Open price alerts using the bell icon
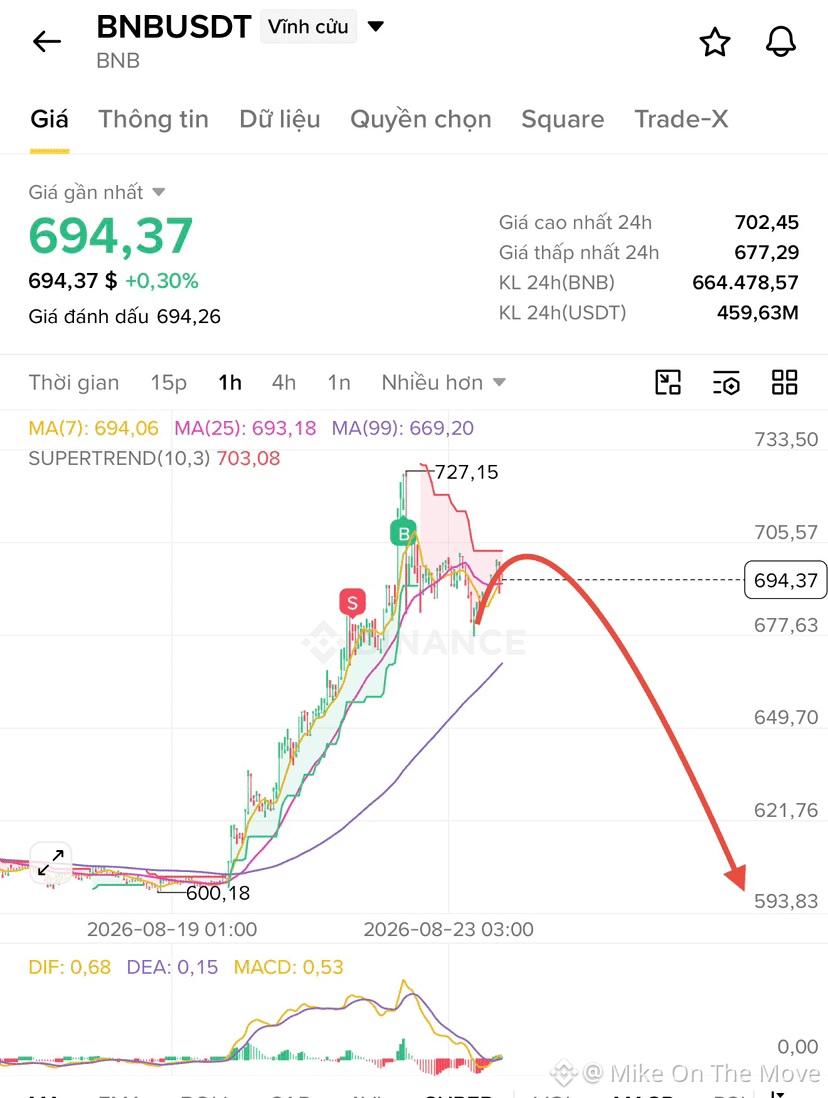This screenshot has width=828, height=1098. pos(780,42)
